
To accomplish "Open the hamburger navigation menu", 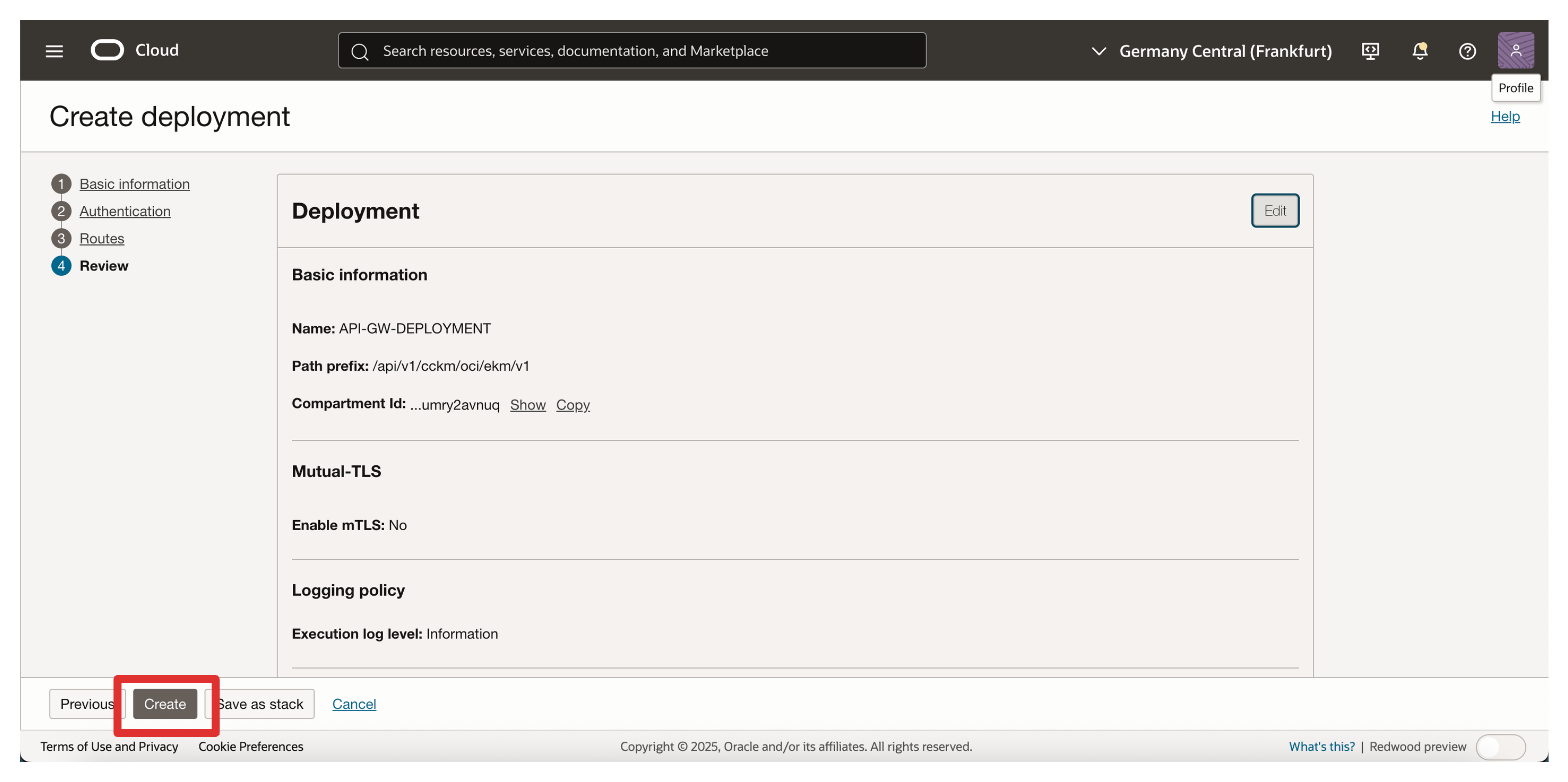I will (54, 51).
